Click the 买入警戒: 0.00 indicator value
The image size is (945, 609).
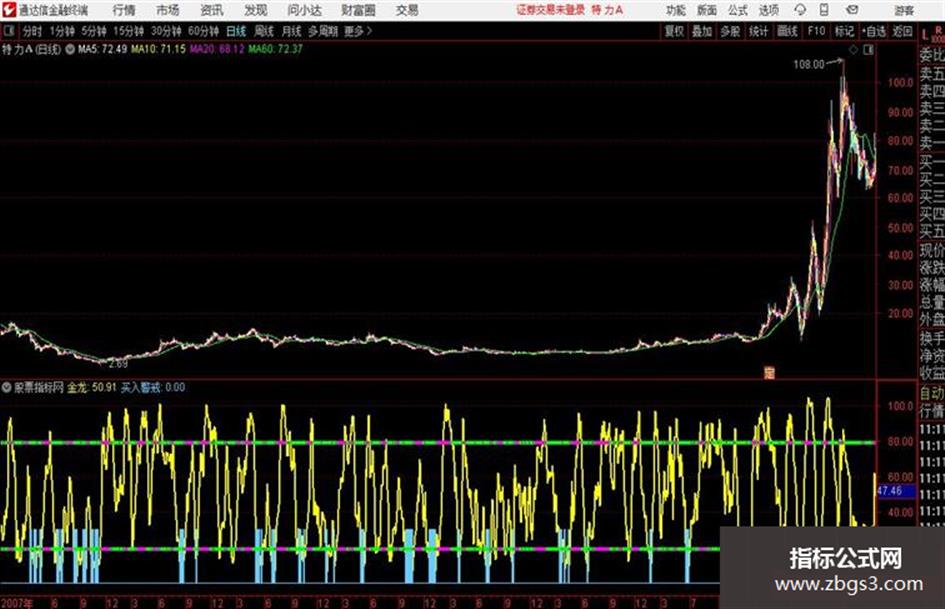[x=153, y=388]
